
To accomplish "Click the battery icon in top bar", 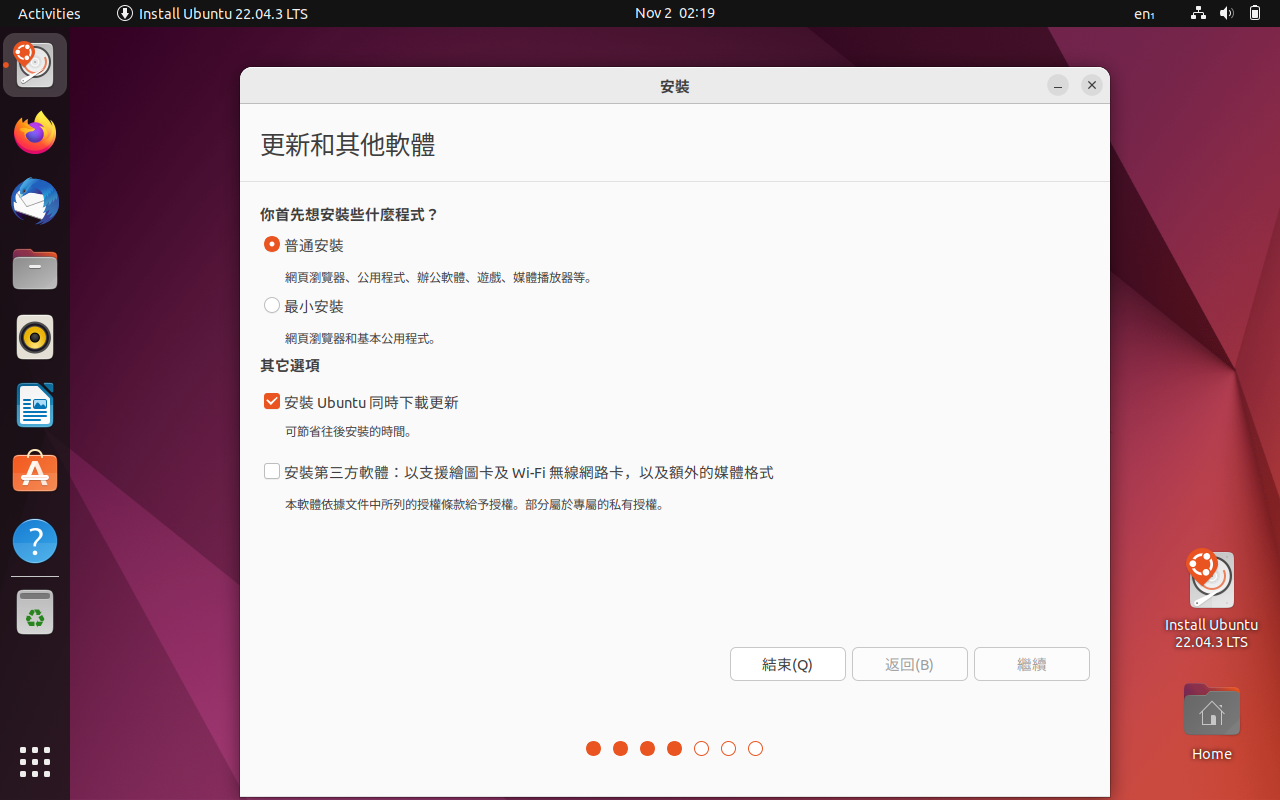I will point(1255,13).
